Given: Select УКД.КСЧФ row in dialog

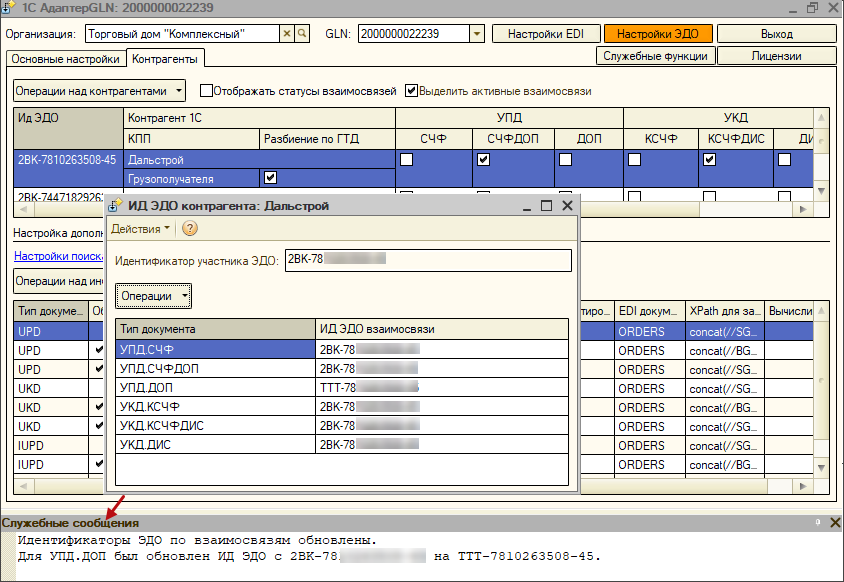Looking at the screenshot, I should click(x=342, y=406).
